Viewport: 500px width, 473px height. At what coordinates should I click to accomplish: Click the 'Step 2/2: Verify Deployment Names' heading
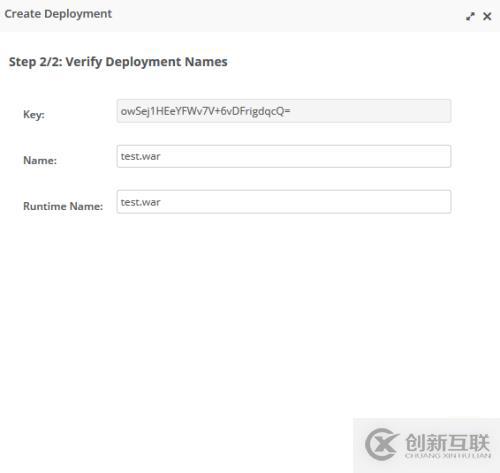point(118,62)
